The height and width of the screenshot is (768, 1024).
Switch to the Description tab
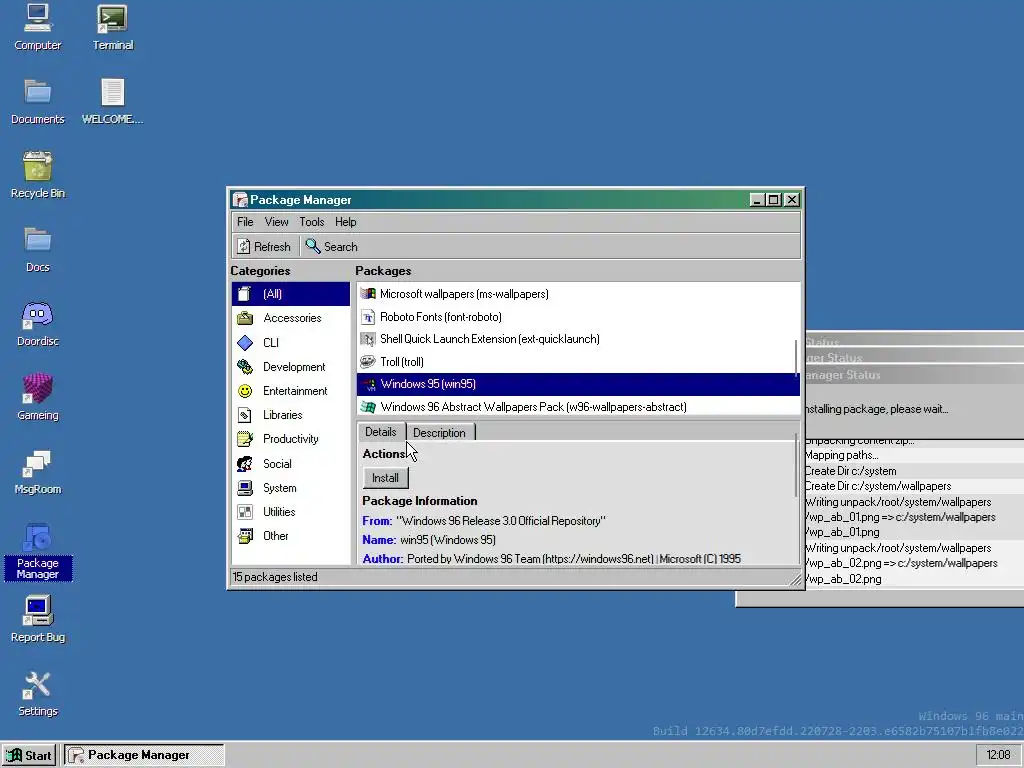tap(440, 432)
